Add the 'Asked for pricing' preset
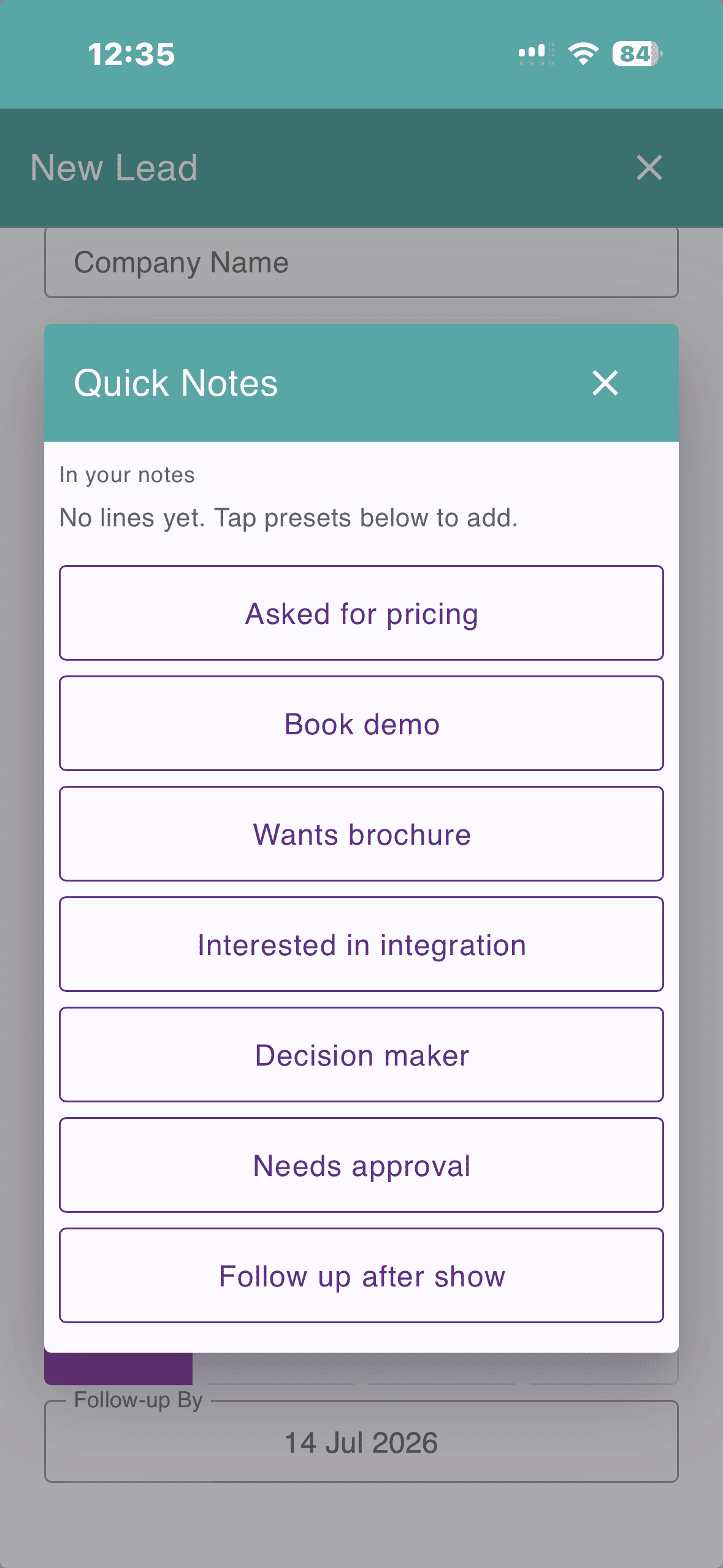Image resolution: width=723 pixels, height=1568 pixels. 361,613
